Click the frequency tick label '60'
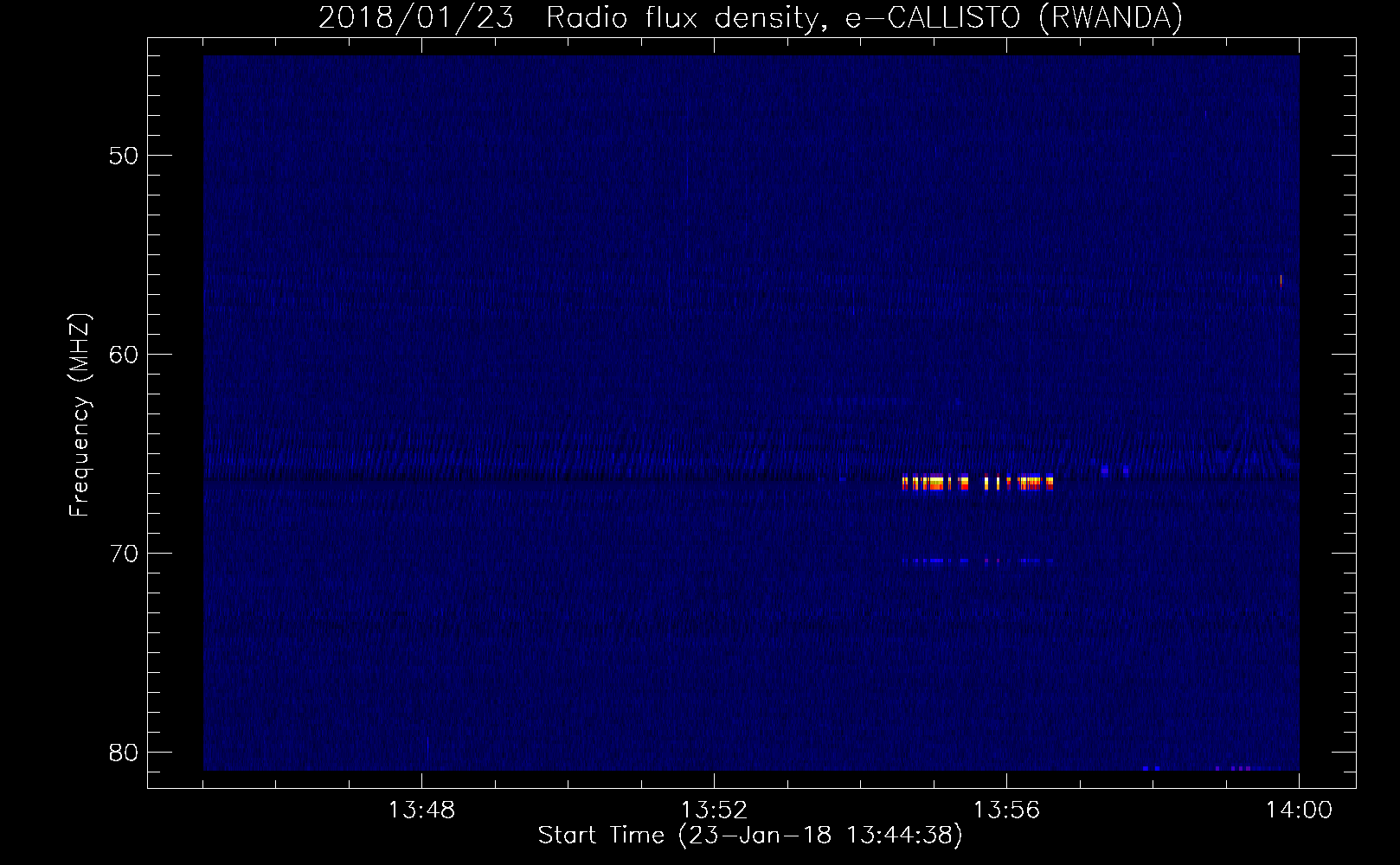This screenshot has height=865, width=1400. coord(125,355)
